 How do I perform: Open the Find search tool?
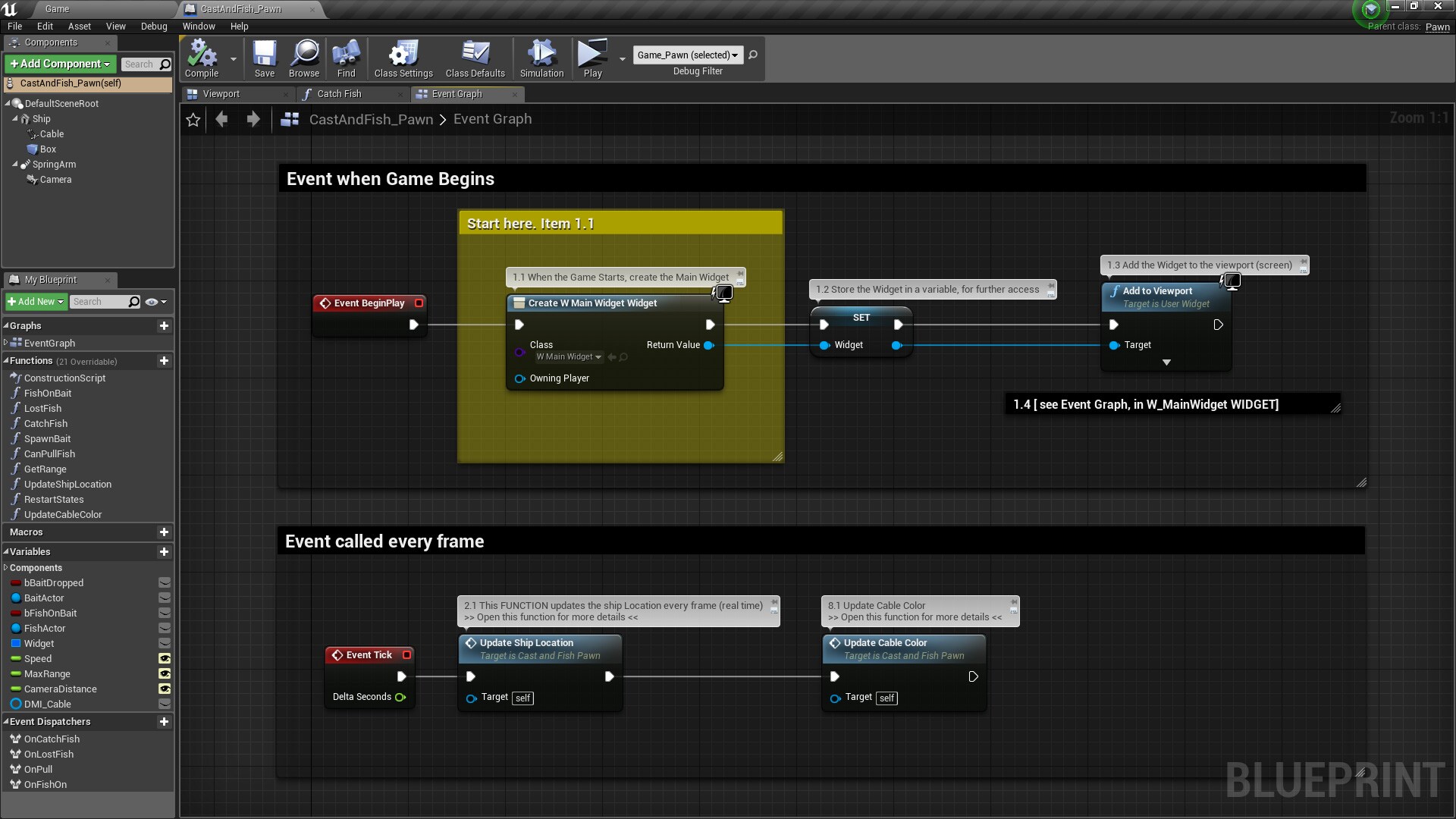[346, 58]
